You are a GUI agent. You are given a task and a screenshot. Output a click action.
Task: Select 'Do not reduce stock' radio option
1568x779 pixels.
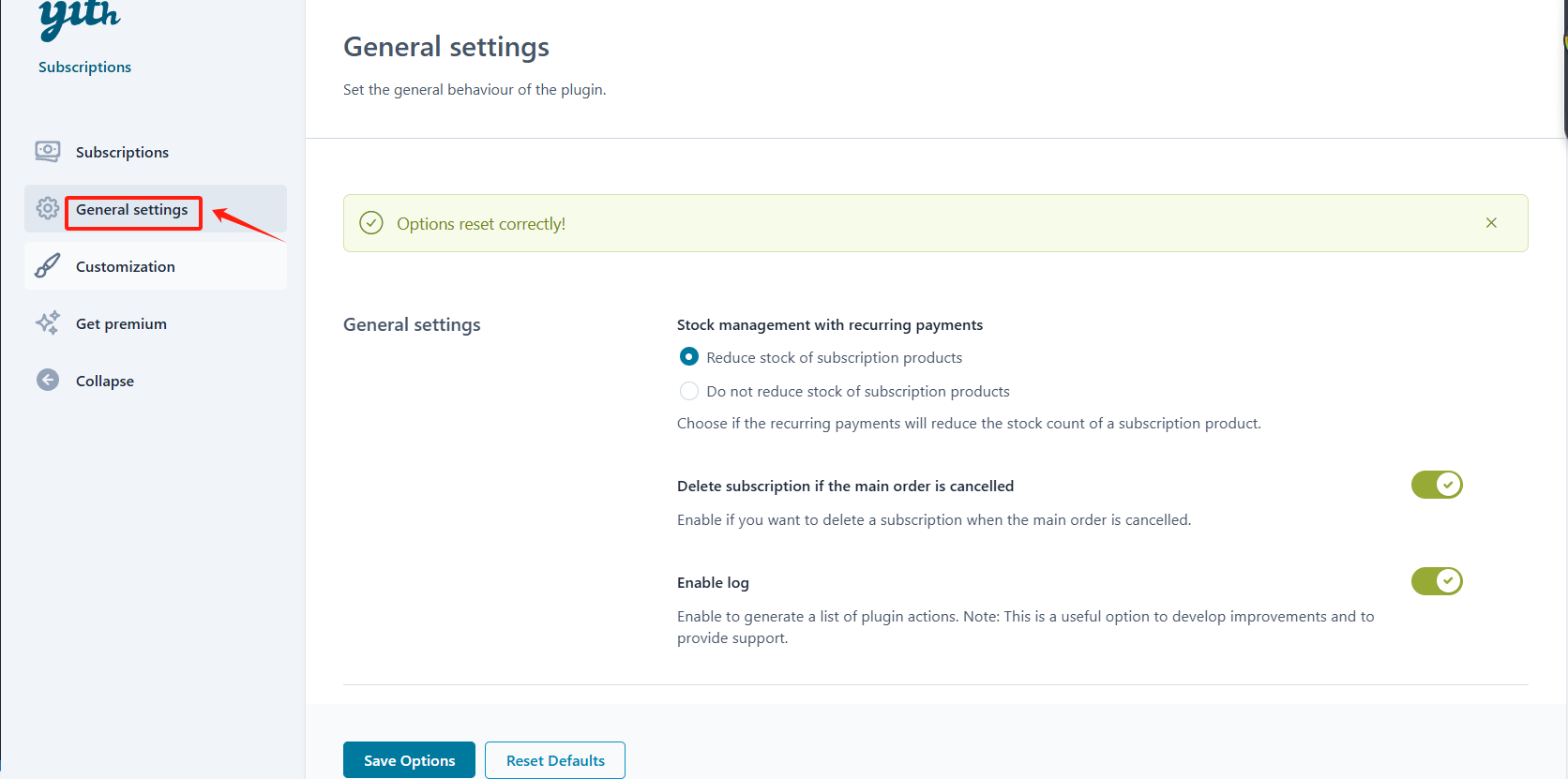[689, 391]
